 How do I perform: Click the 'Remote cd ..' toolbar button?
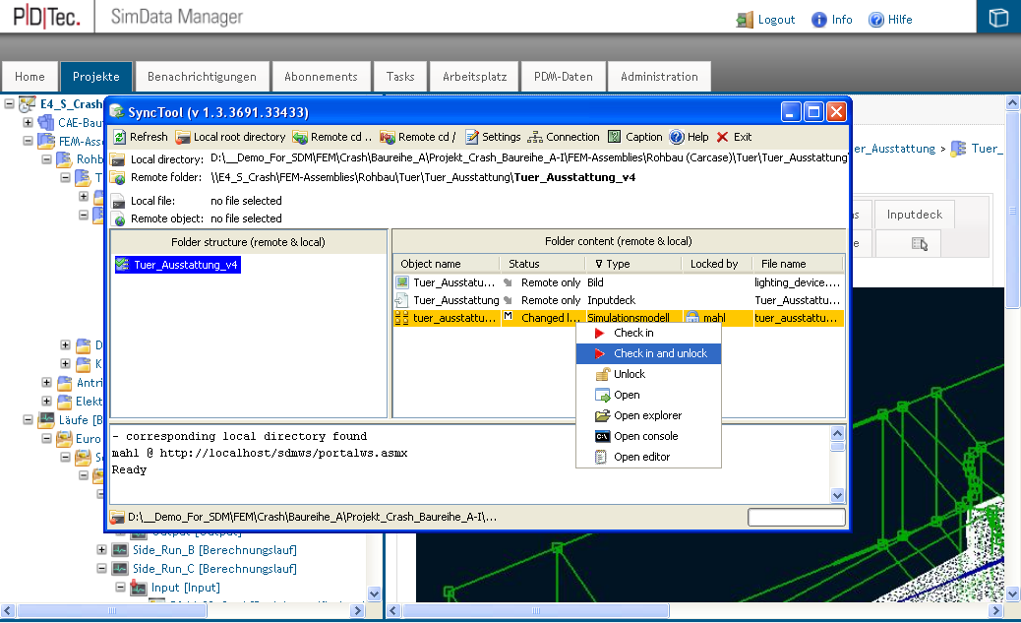[332, 137]
